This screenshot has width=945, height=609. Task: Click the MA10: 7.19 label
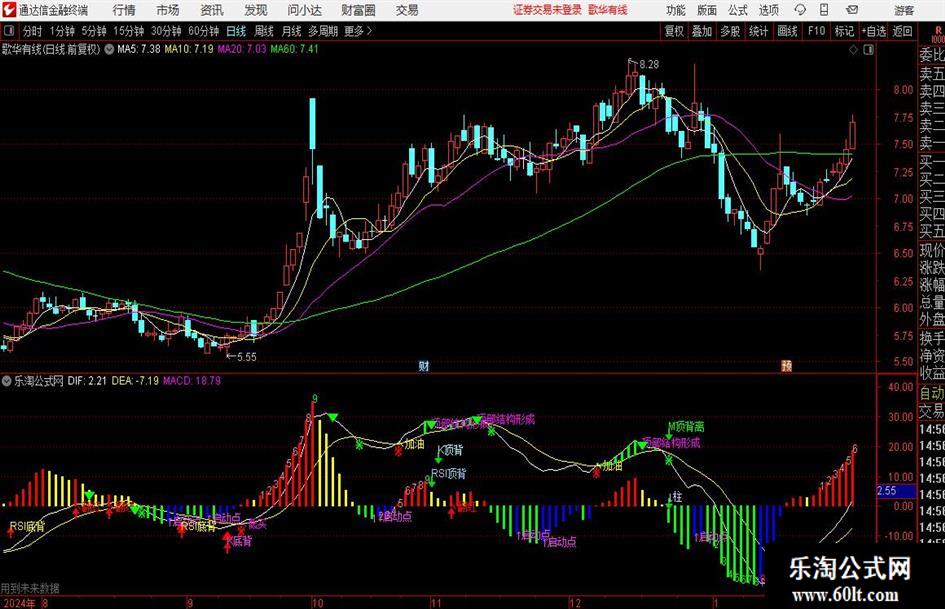point(189,49)
